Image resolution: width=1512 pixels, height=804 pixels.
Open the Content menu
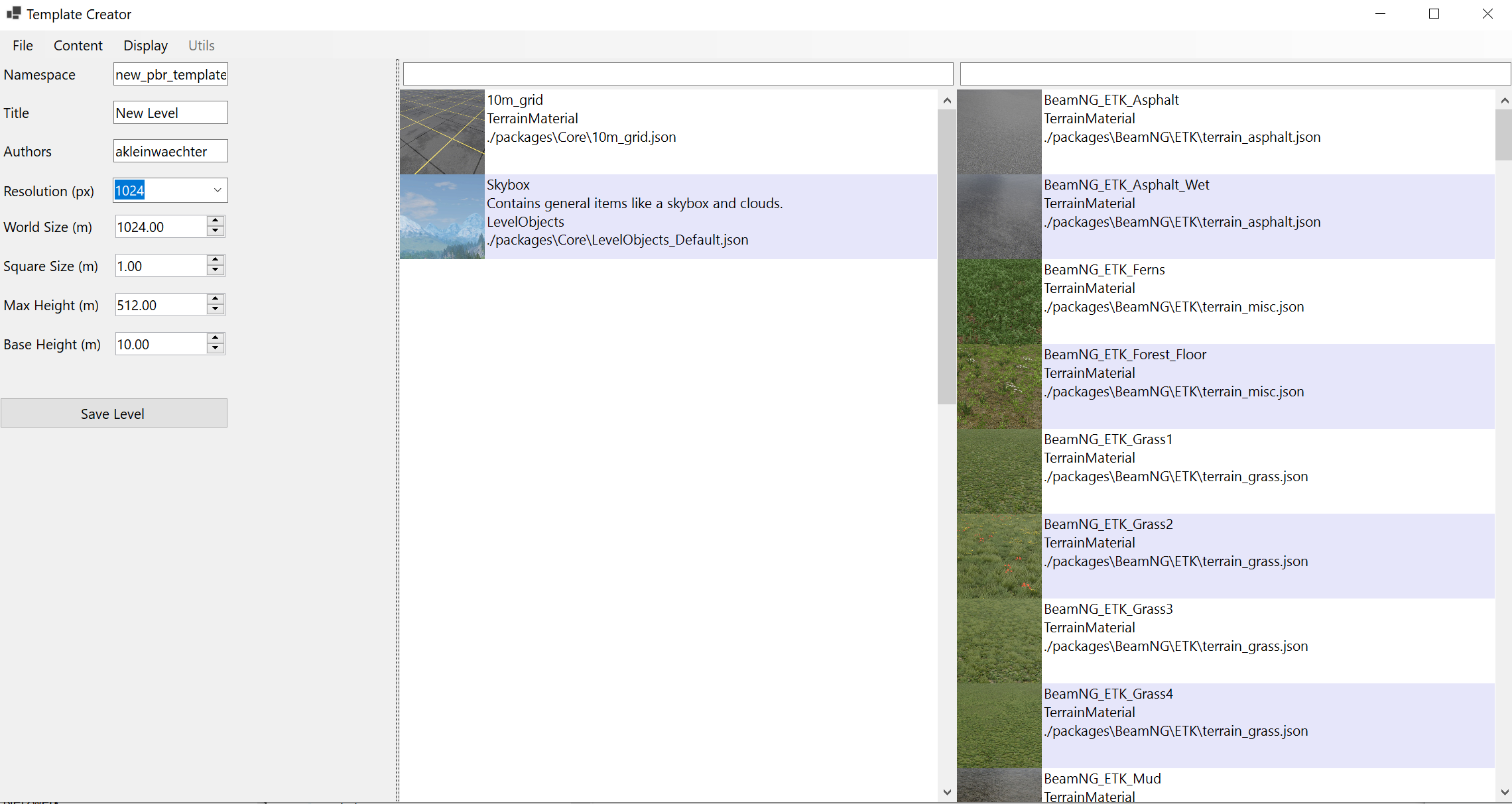(78, 45)
